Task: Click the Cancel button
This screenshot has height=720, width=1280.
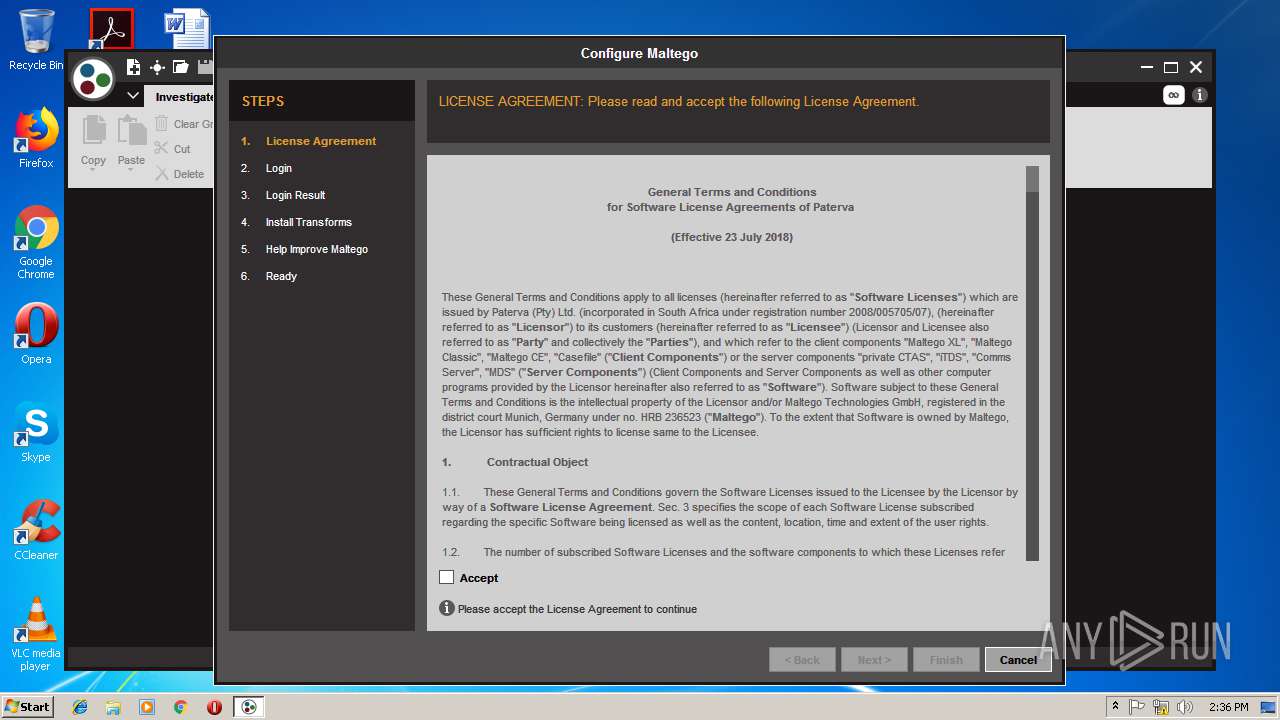Action: pos(1018,660)
